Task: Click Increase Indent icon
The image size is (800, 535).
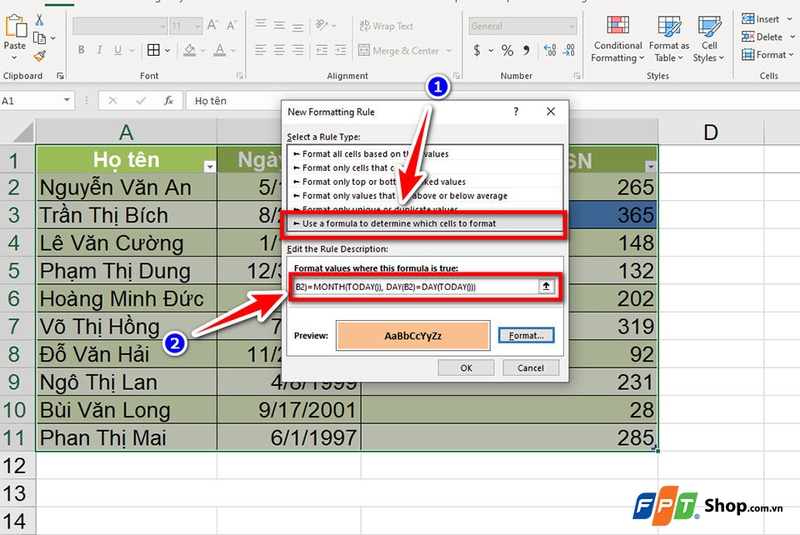Action: [340, 50]
